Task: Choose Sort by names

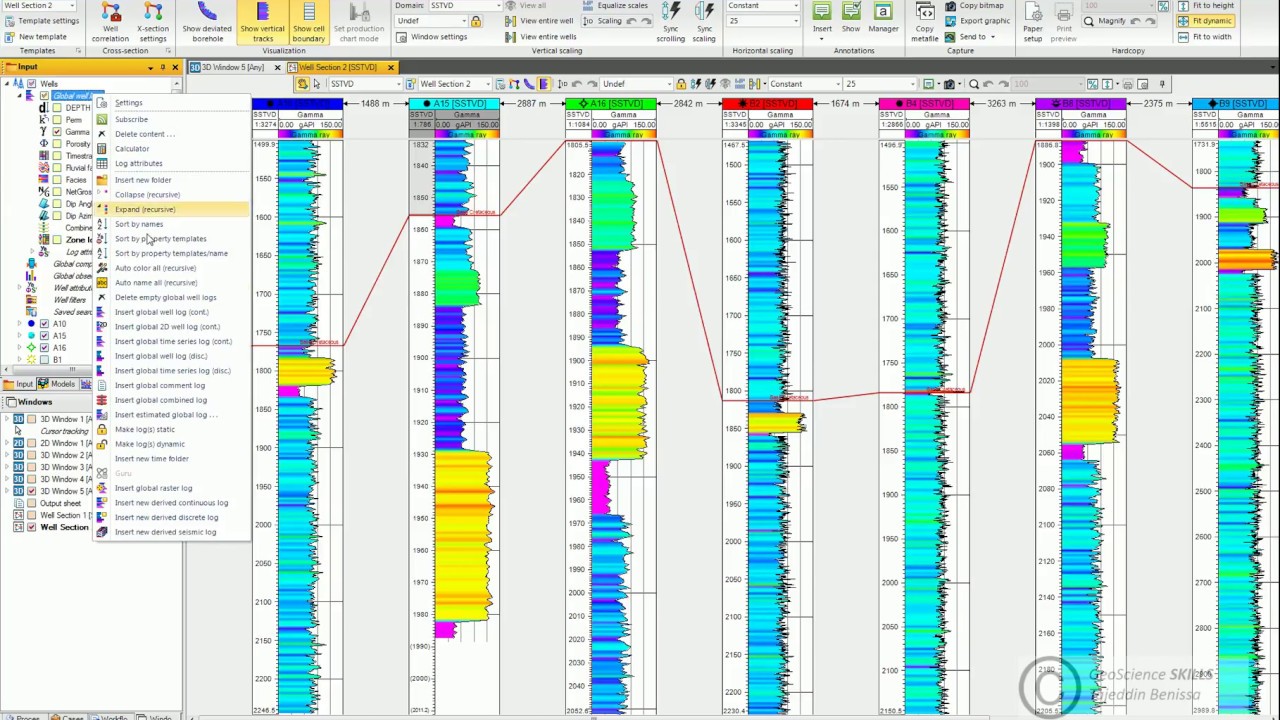Action: [x=138, y=224]
